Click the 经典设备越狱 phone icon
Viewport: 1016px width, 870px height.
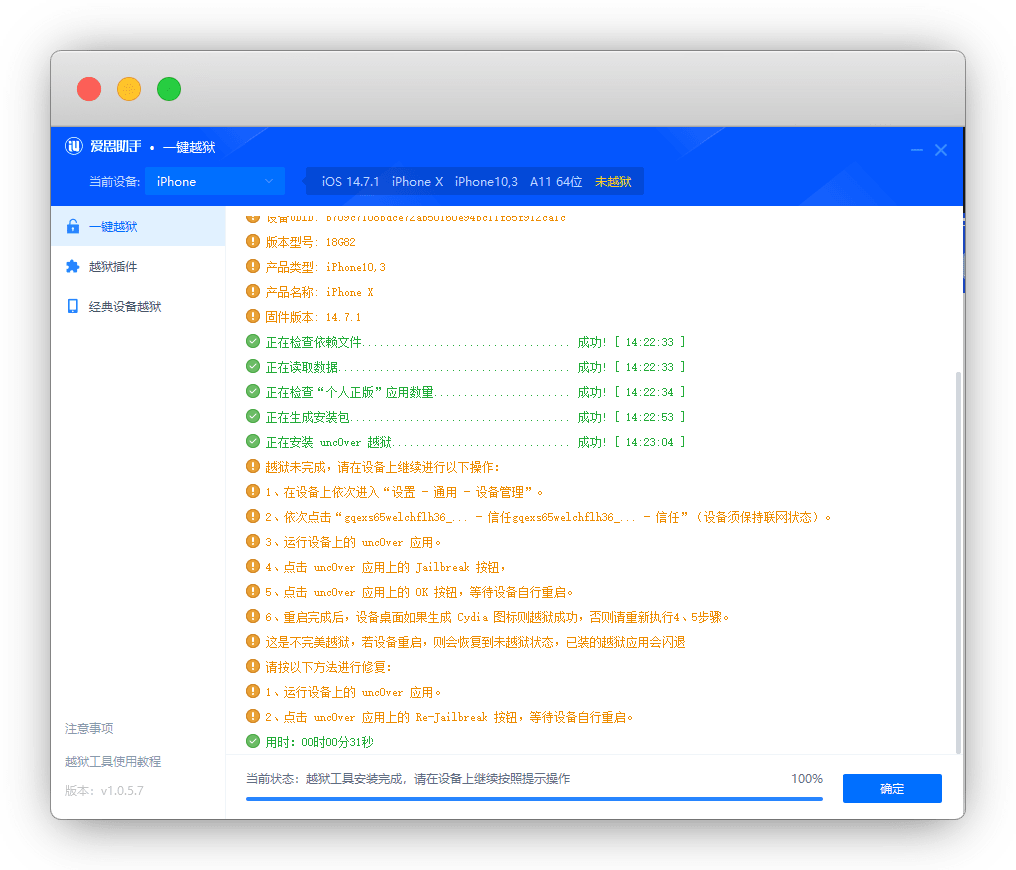[73, 306]
